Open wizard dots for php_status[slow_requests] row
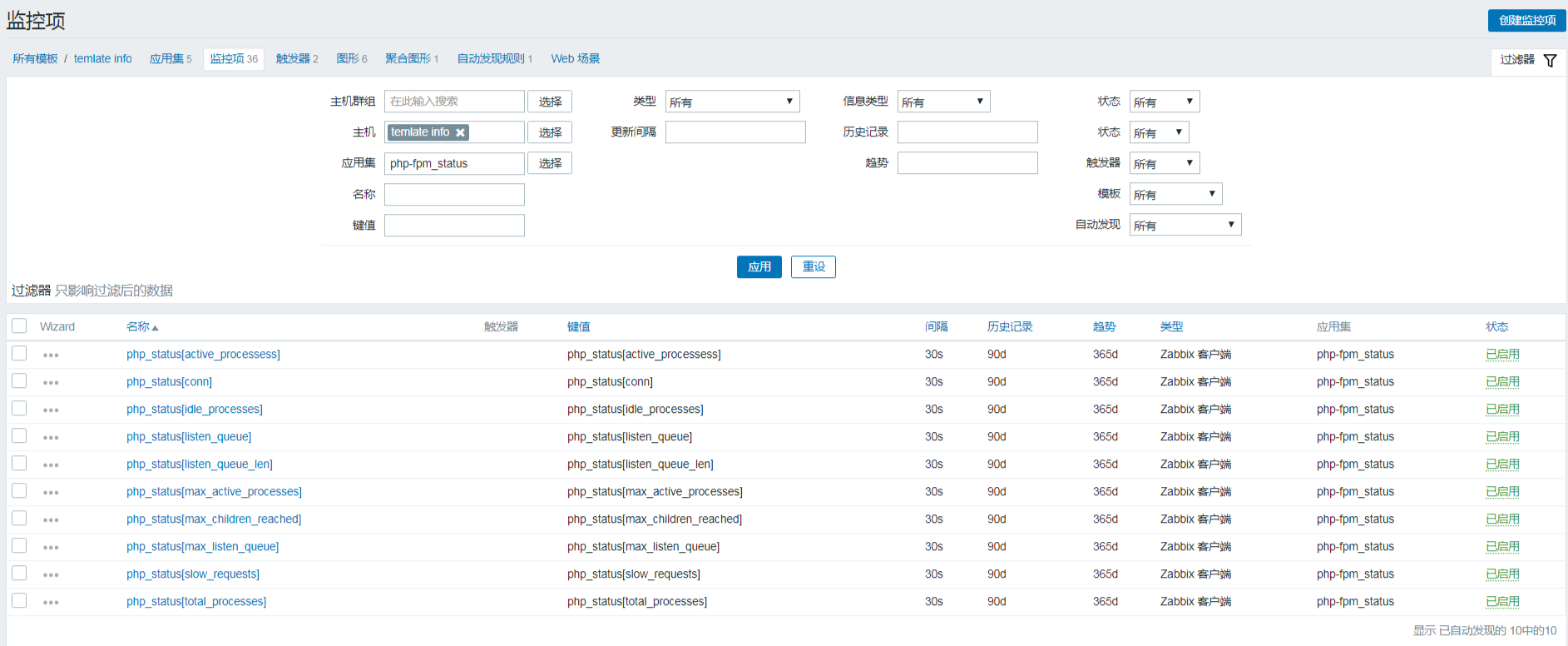 pos(51,575)
